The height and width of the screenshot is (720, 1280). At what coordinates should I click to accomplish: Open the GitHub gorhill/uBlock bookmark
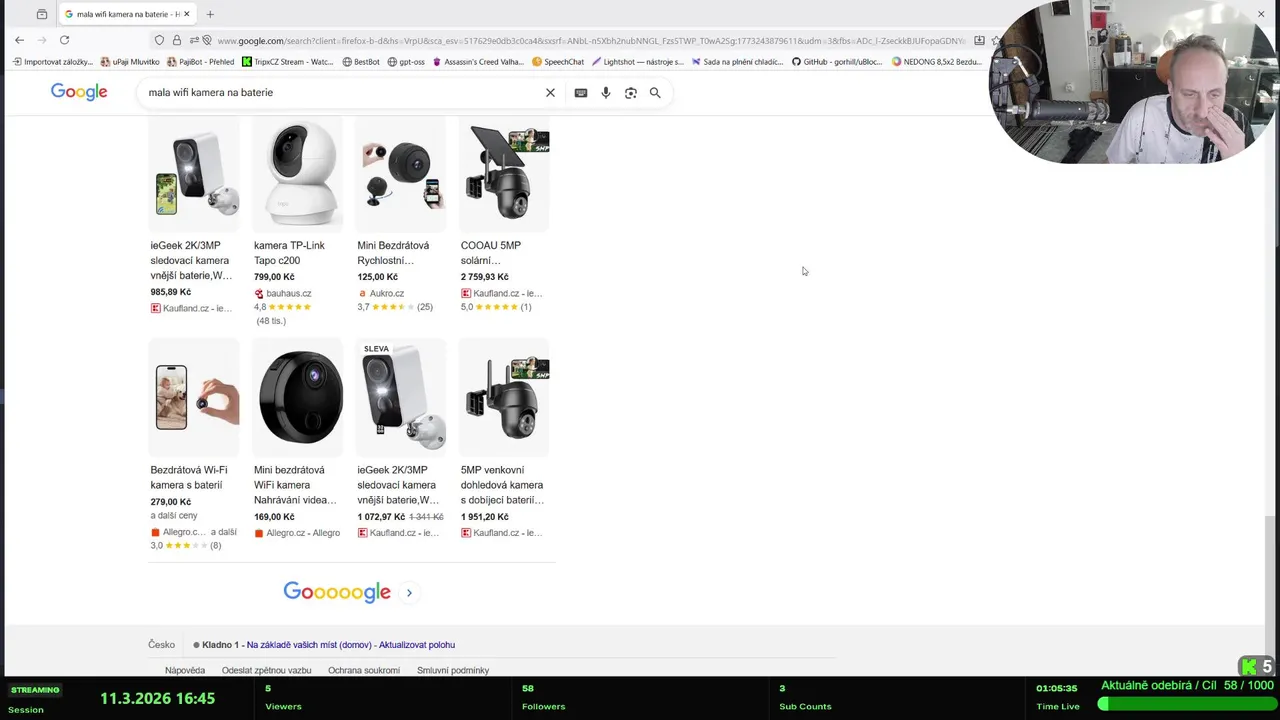(837, 62)
